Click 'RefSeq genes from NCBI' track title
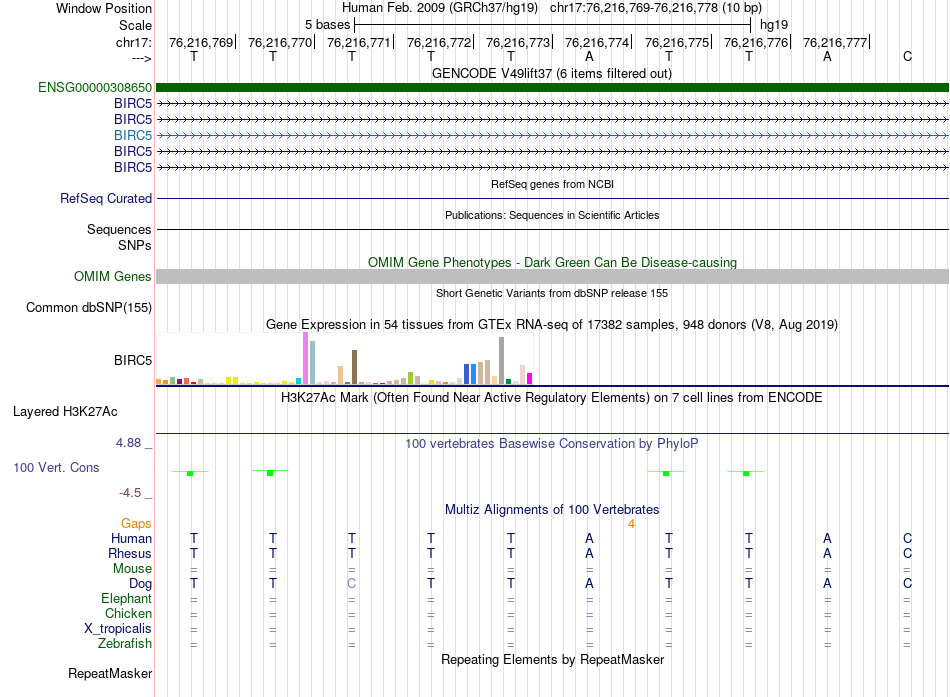Screen dimensions: 950x697 (552, 184)
